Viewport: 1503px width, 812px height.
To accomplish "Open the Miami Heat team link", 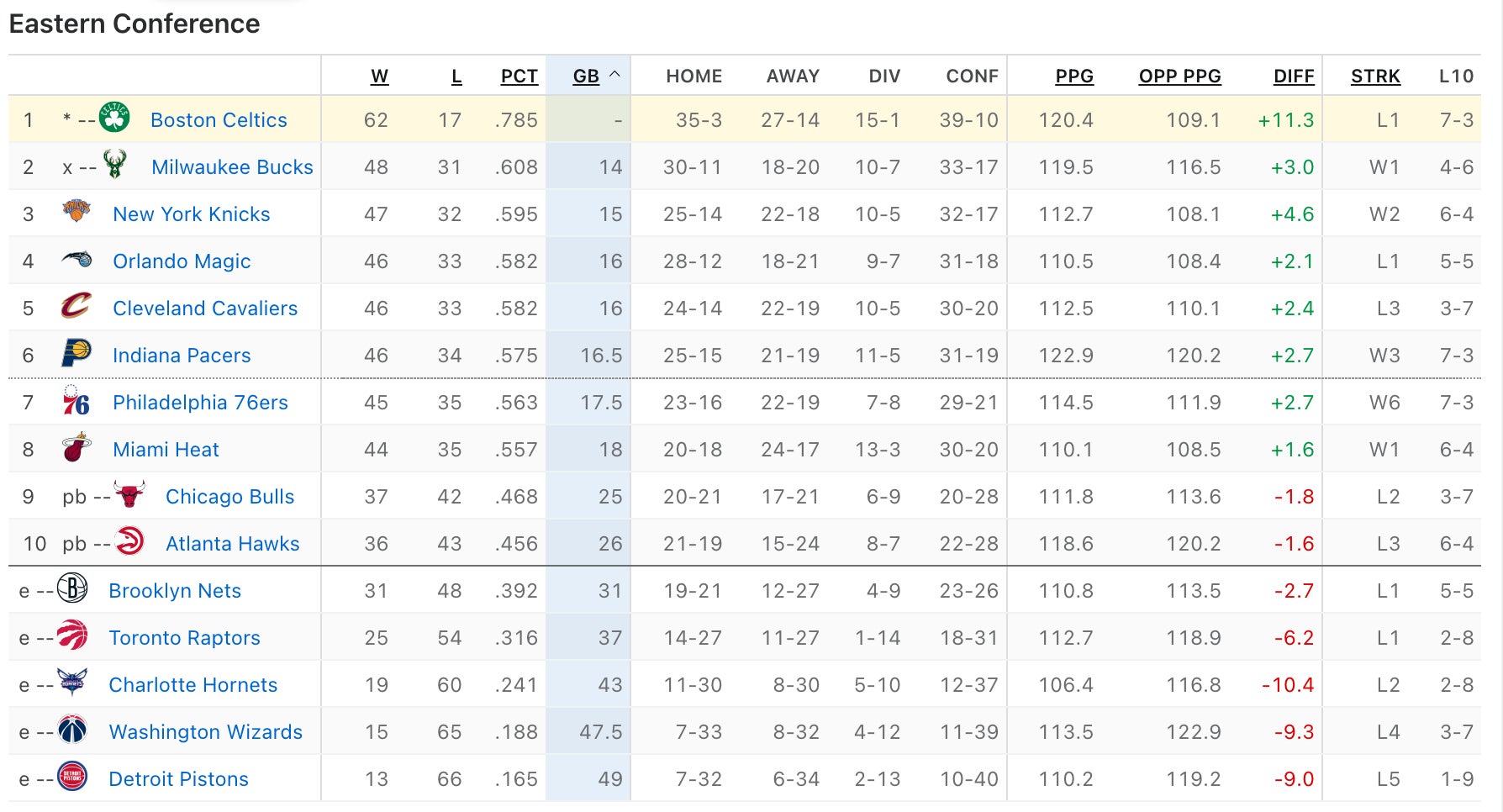I will [x=166, y=450].
